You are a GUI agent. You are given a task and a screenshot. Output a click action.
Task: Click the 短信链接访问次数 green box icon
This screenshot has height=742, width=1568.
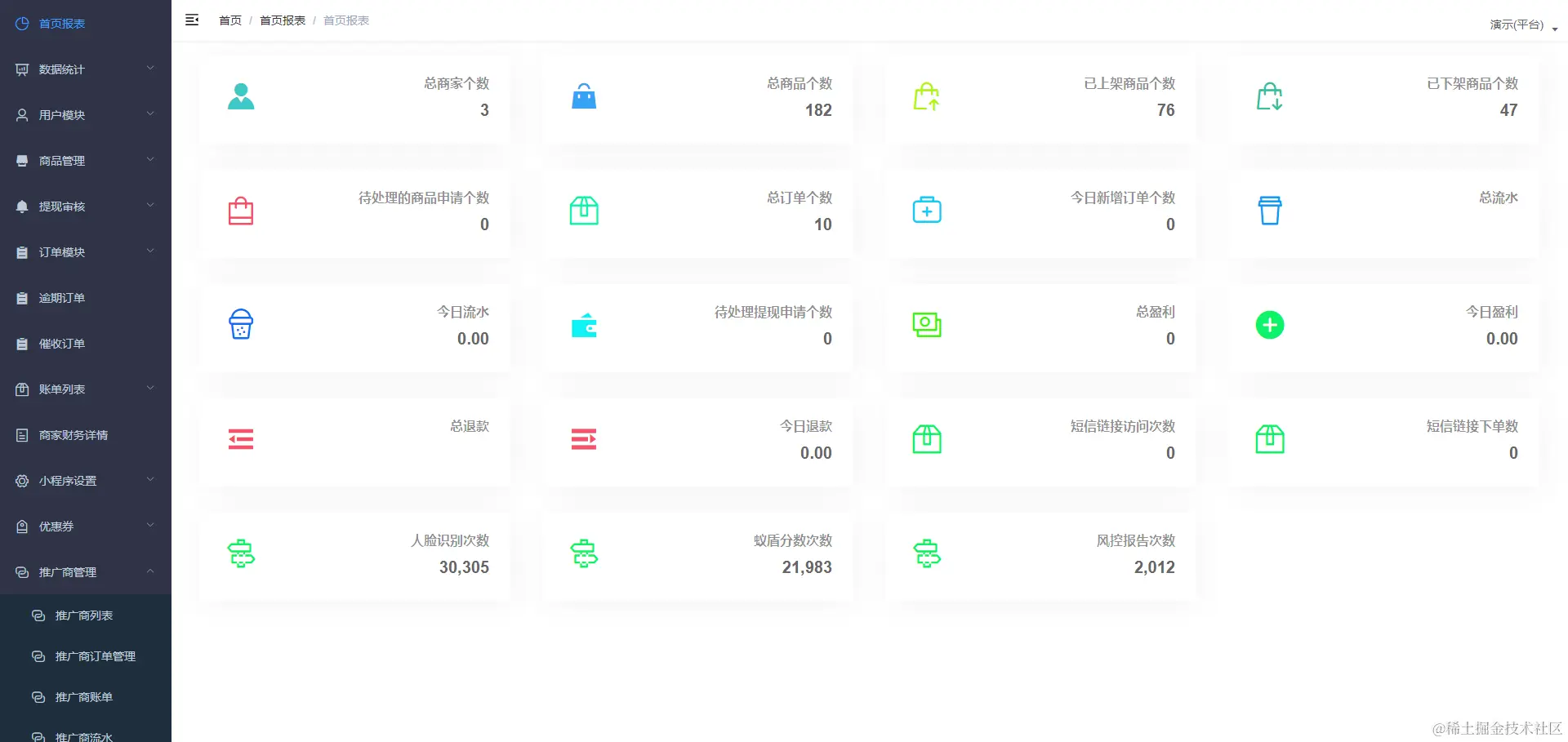click(x=927, y=439)
